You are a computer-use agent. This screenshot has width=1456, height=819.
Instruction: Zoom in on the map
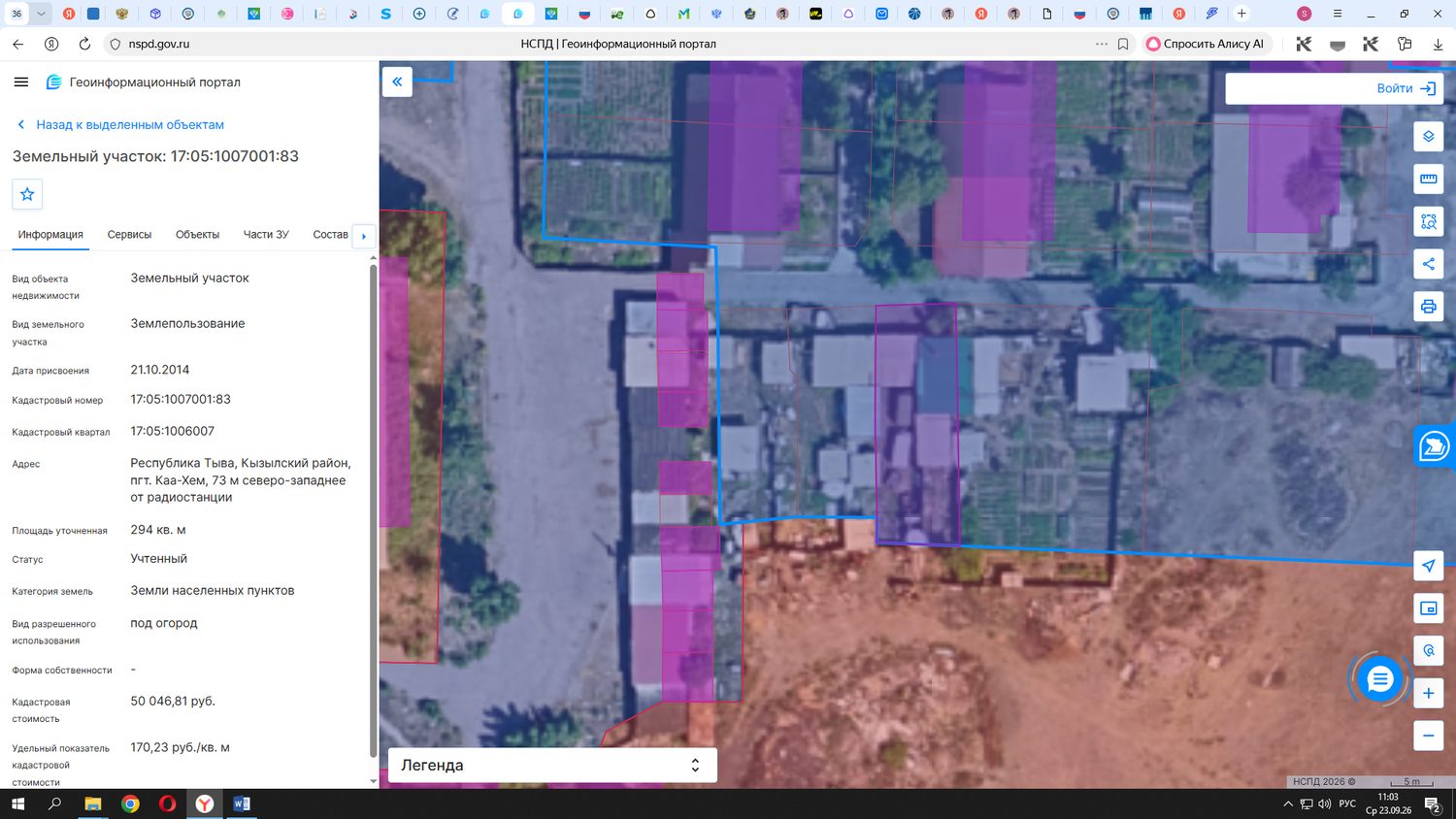[x=1429, y=693]
